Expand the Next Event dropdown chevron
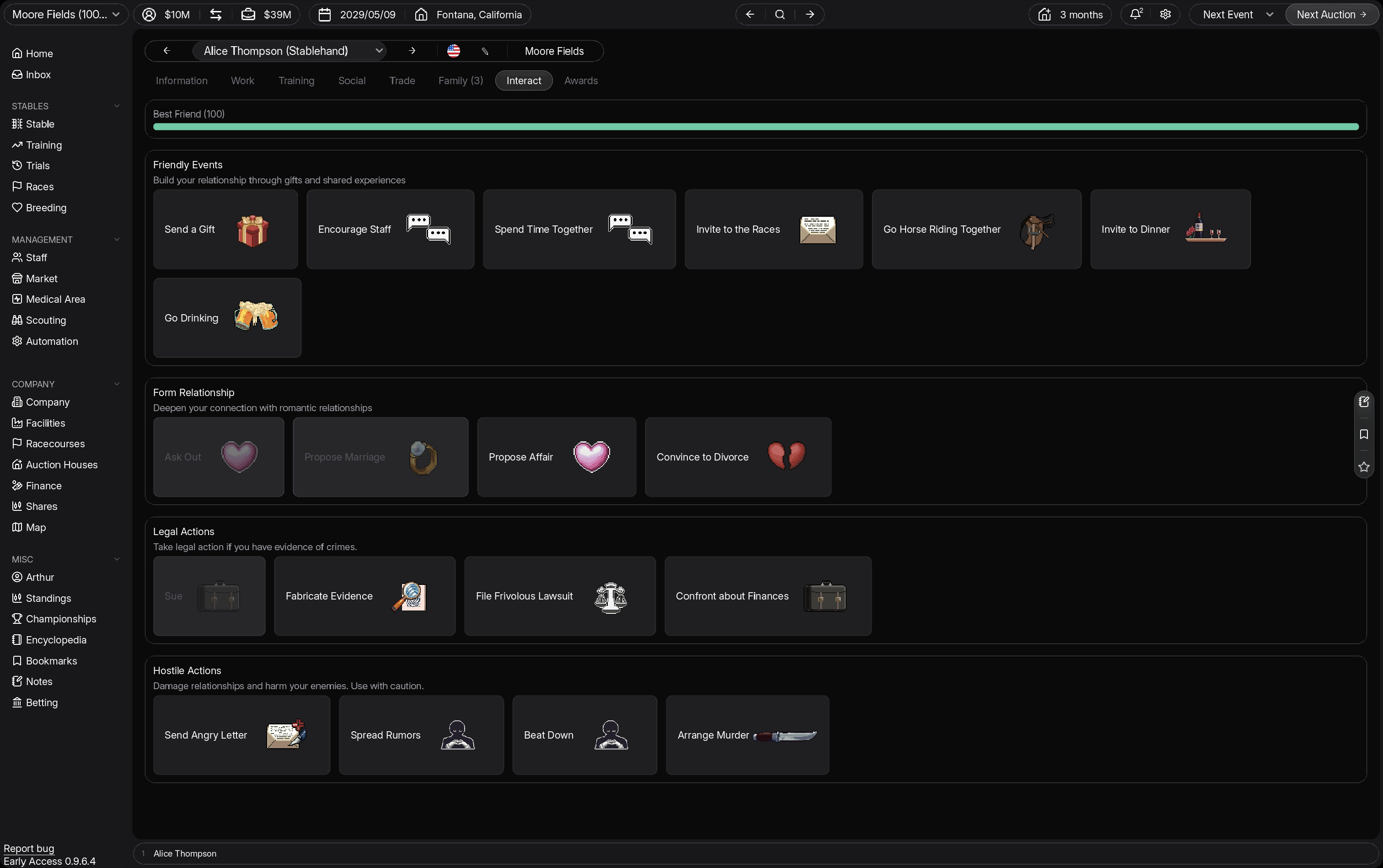Viewport: 1383px width, 868px height. click(x=1269, y=14)
